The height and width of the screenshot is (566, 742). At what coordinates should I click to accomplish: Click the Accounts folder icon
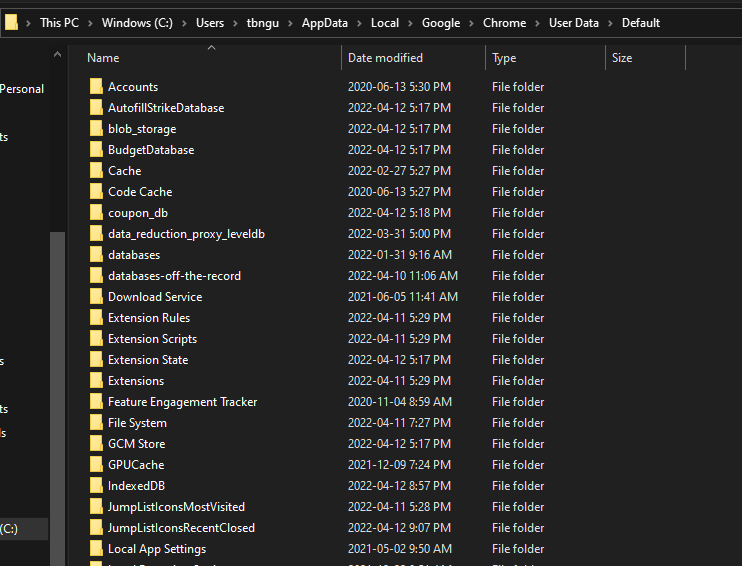click(x=96, y=87)
